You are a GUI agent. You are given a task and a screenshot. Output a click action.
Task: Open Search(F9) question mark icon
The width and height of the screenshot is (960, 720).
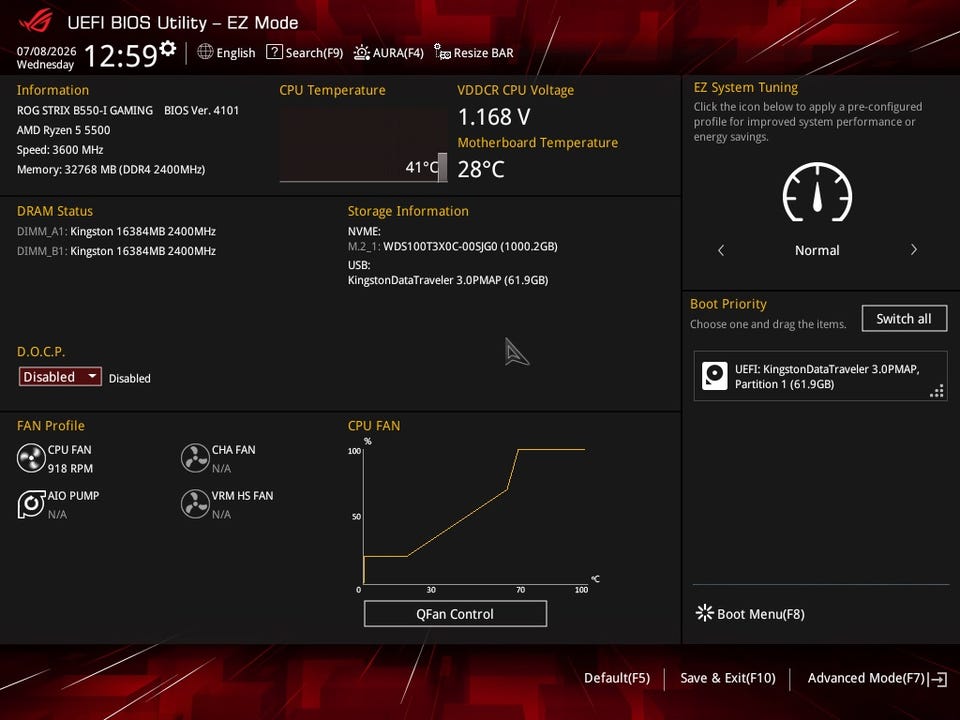(x=274, y=52)
